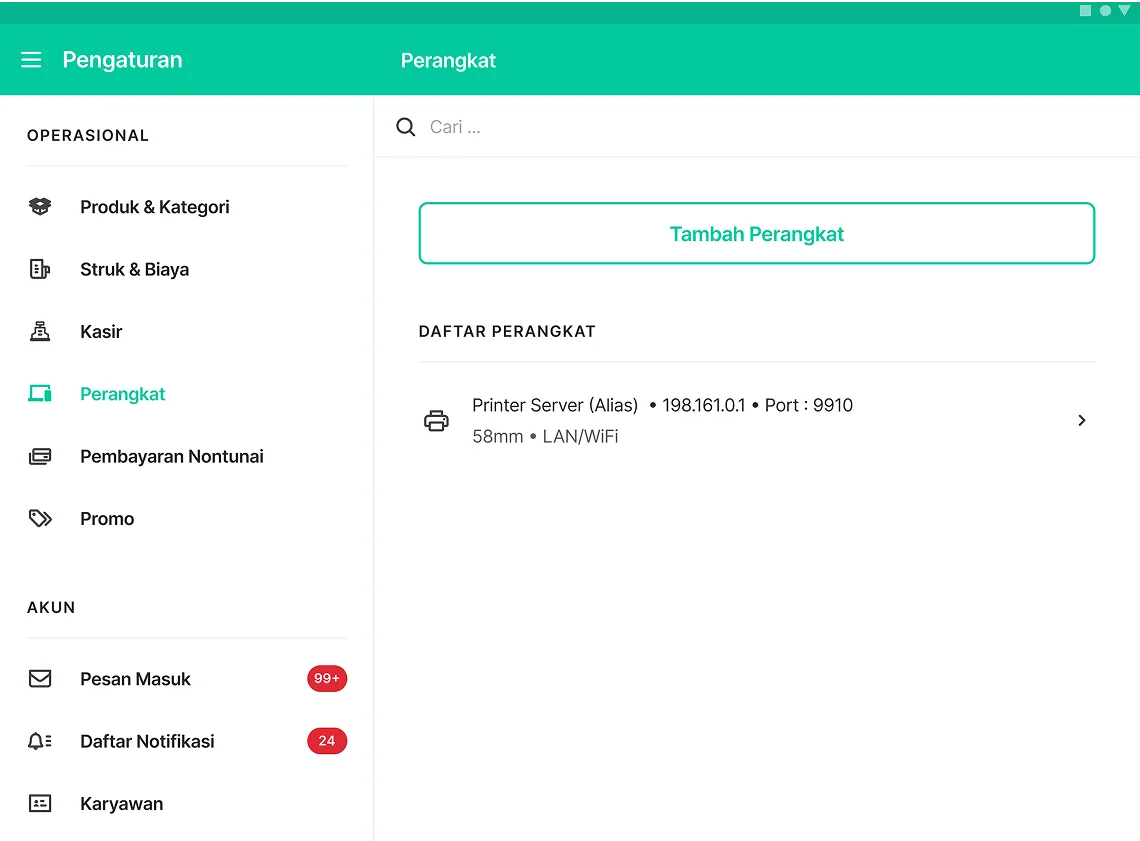This screenshot has width=1140, height=841.
Task: Go to Pembayaran Nontunai menu item
Action: pyautogui.click(x=171, y=457)
